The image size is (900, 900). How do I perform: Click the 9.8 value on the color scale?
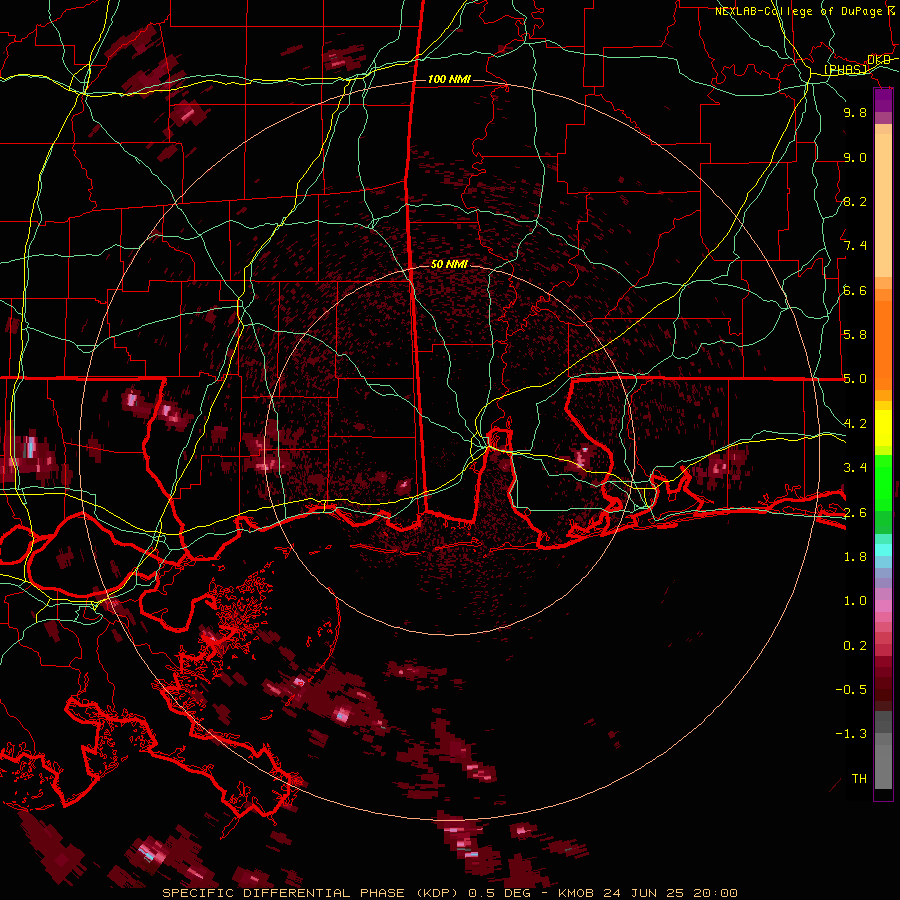855,112
